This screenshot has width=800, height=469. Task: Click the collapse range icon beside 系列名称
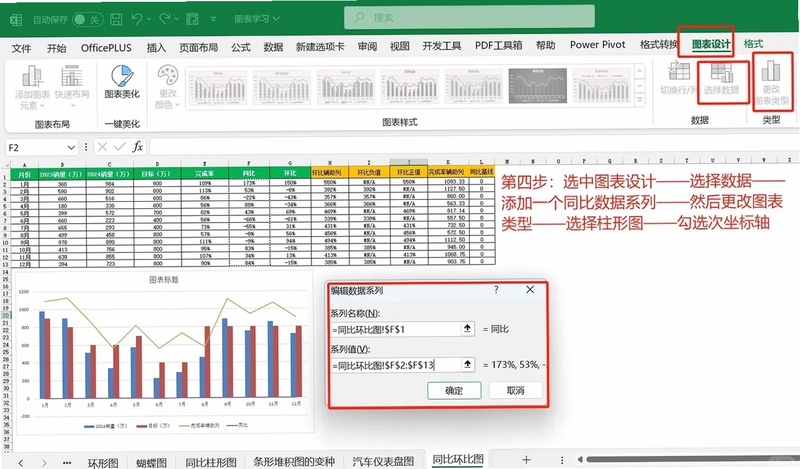[467, 329]
